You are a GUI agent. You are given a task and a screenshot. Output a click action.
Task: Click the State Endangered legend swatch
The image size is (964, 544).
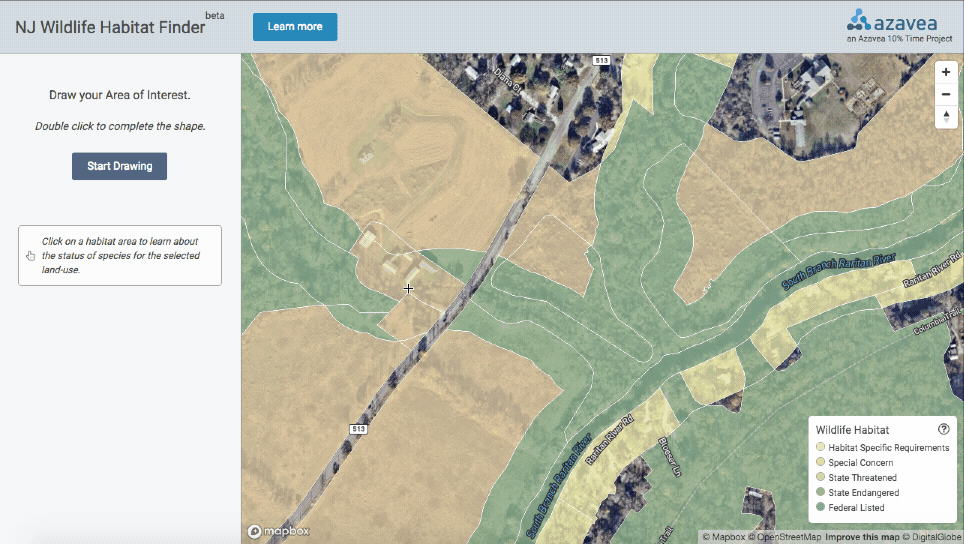pyautogui.click(x=821, y=493)
